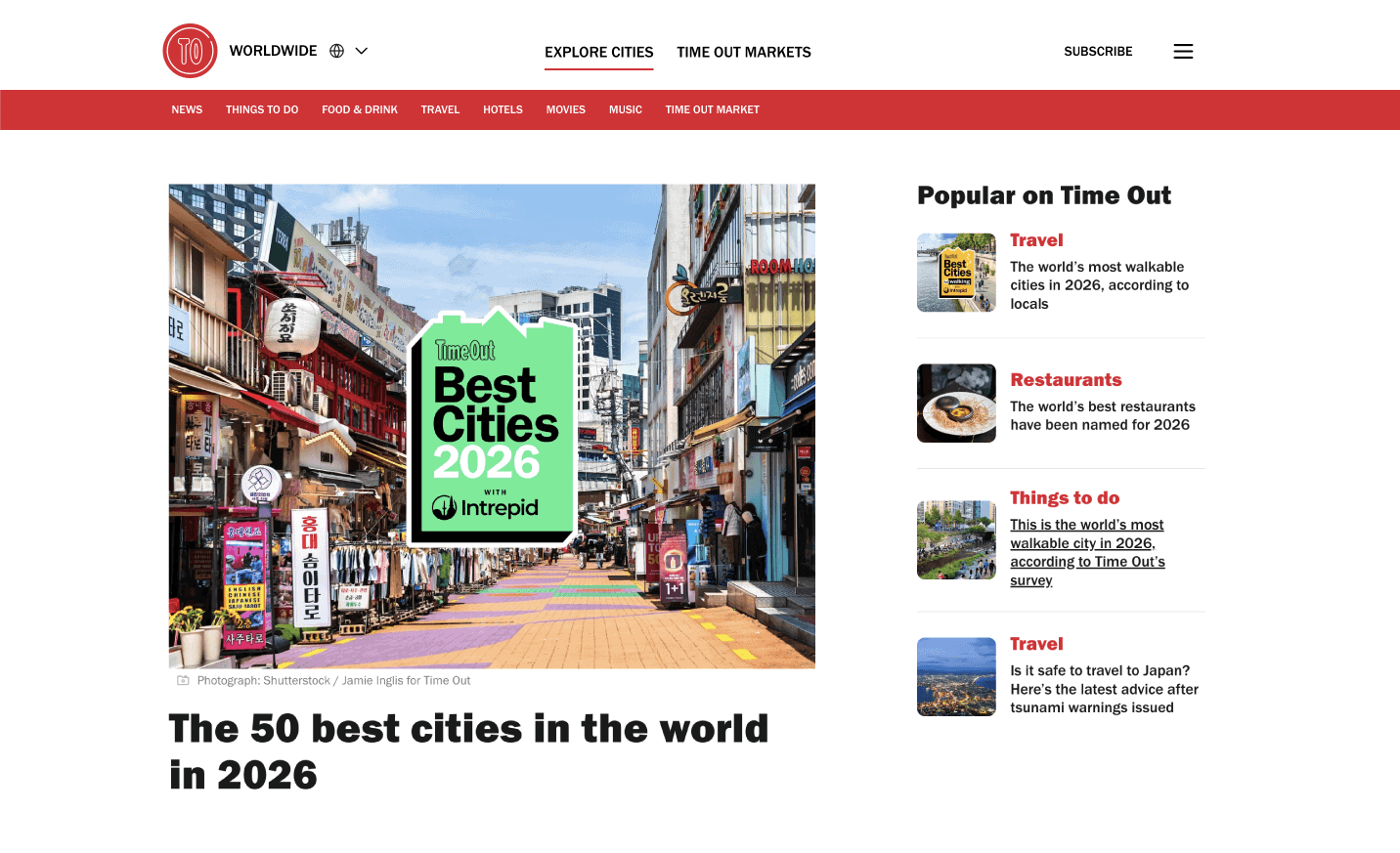Expand the Worldwide location chevron
This screenshot has height=853, width=1400.
362,51
